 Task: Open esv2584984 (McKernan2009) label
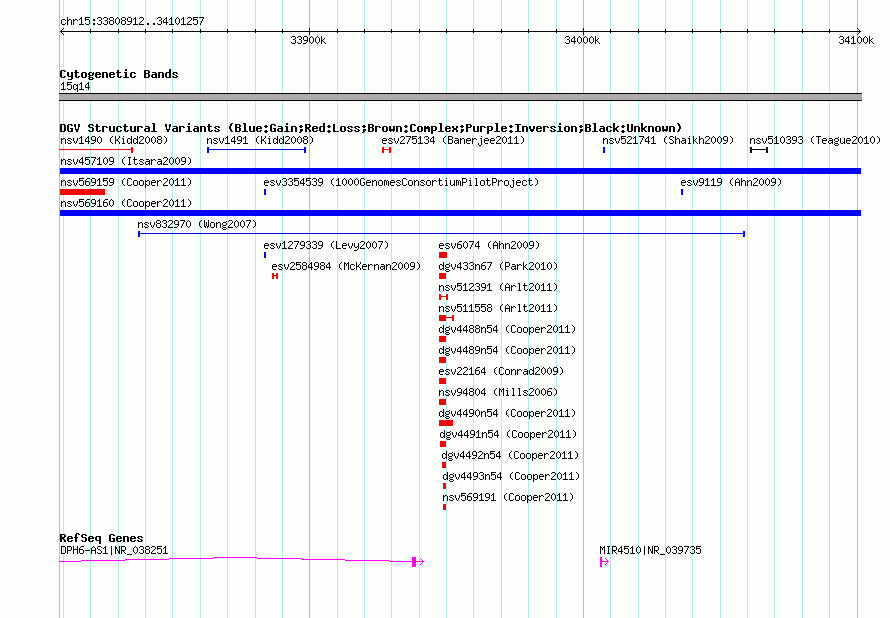346,266
